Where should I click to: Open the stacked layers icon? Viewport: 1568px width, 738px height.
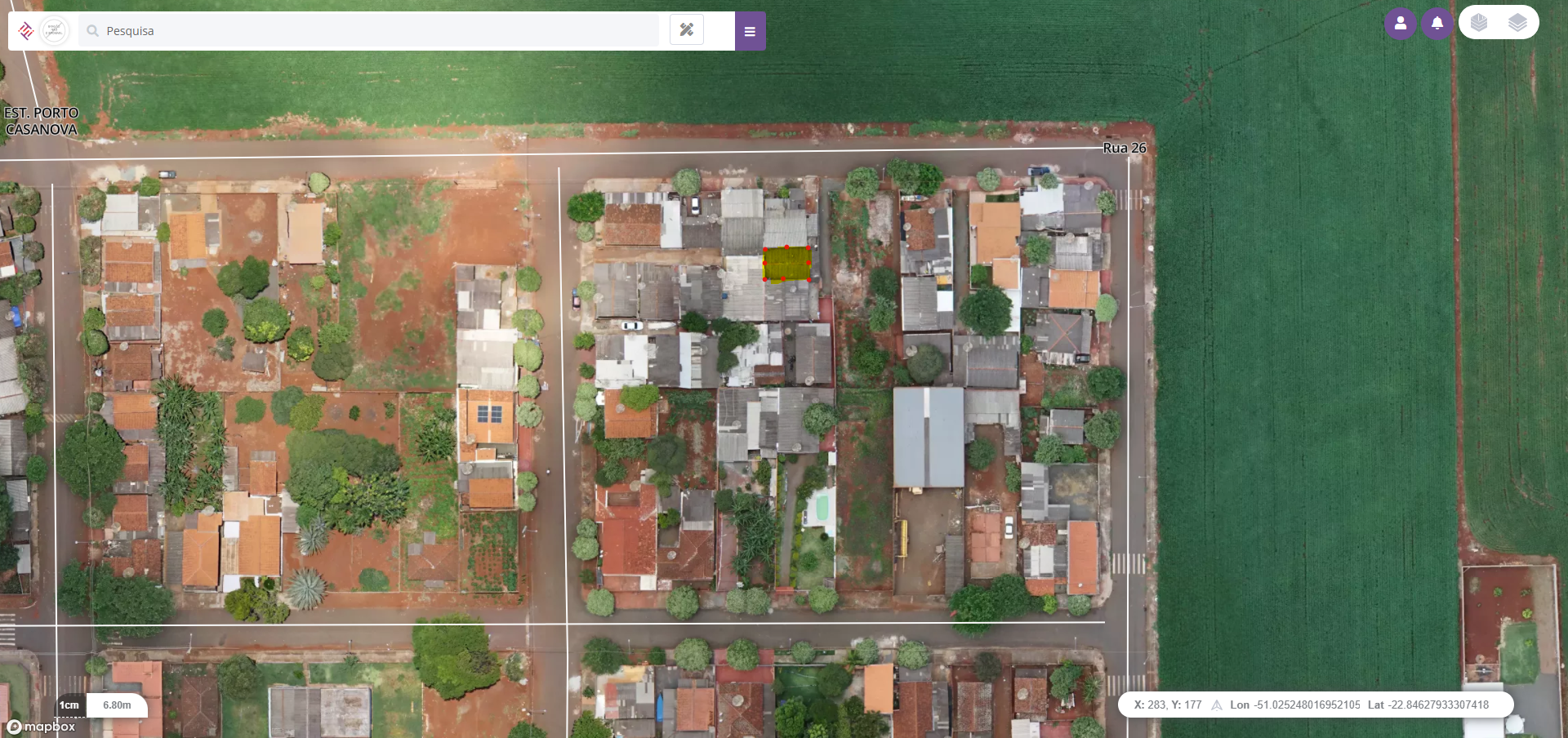1517,23
